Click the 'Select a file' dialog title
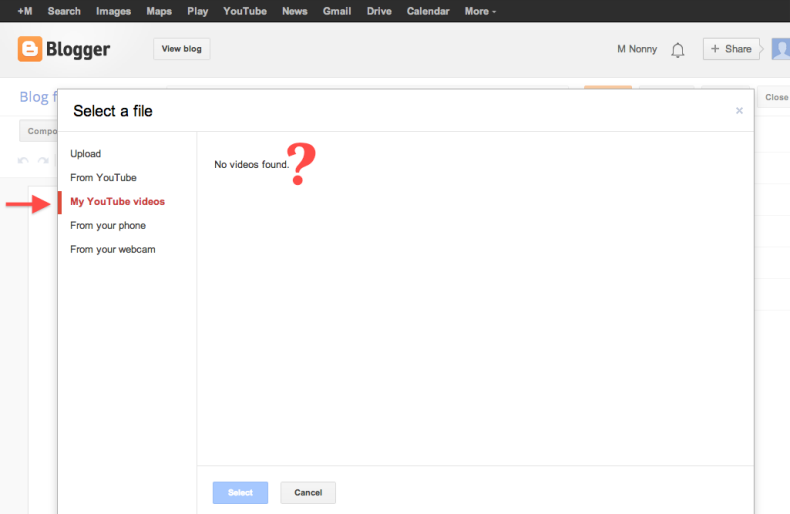This screenshot has height=514, width=790. tap(113, 111)
